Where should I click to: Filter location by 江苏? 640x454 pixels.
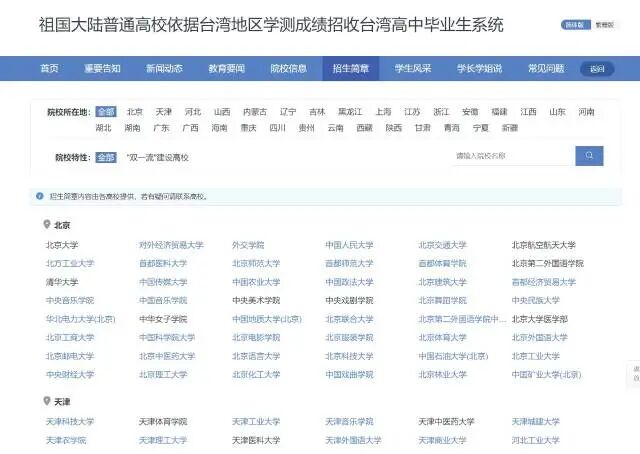412,111
